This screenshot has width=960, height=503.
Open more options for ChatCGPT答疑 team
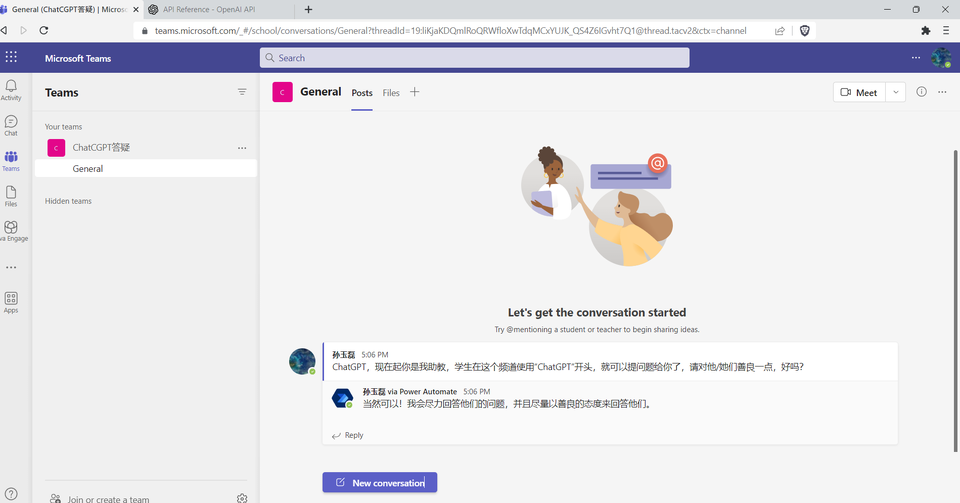[242, 148]
